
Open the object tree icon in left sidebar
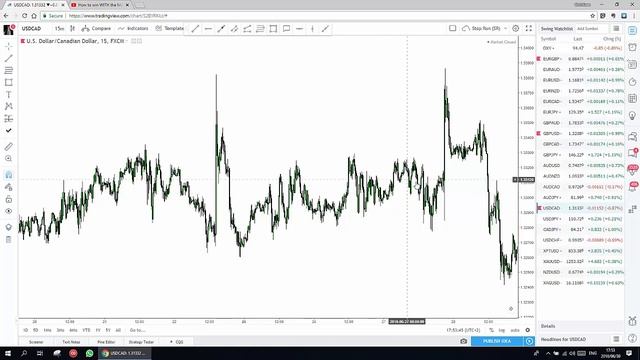click(x=9, y=227)
